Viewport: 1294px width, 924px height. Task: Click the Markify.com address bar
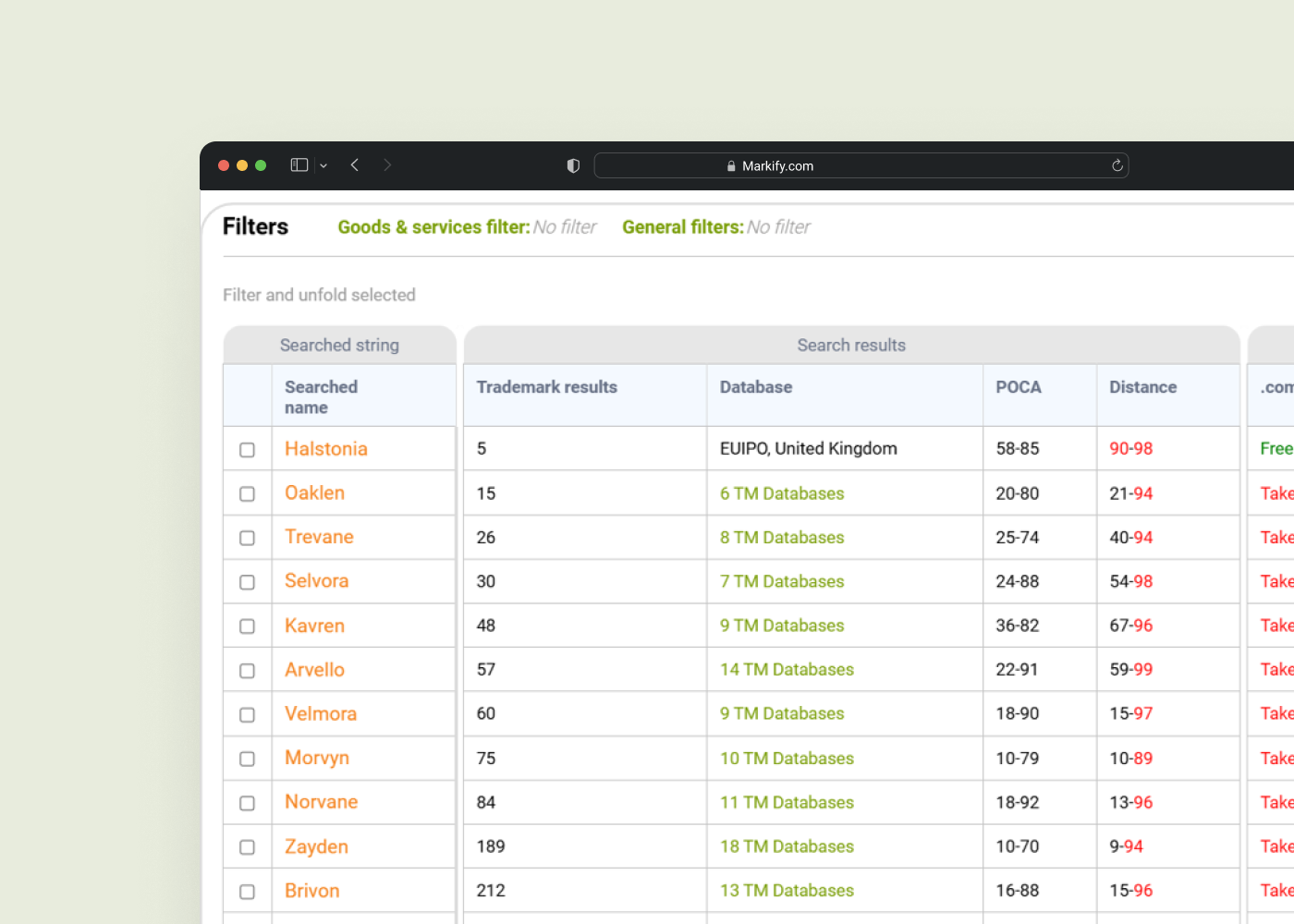pyautogui.click(x=861, y=165)
